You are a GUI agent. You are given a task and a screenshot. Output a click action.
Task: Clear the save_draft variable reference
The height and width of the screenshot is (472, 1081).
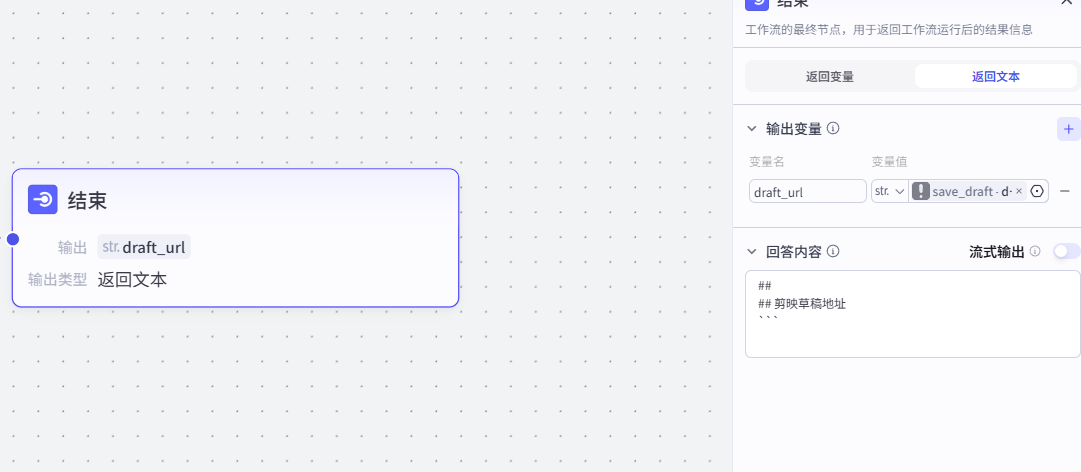coord(1019,191)
